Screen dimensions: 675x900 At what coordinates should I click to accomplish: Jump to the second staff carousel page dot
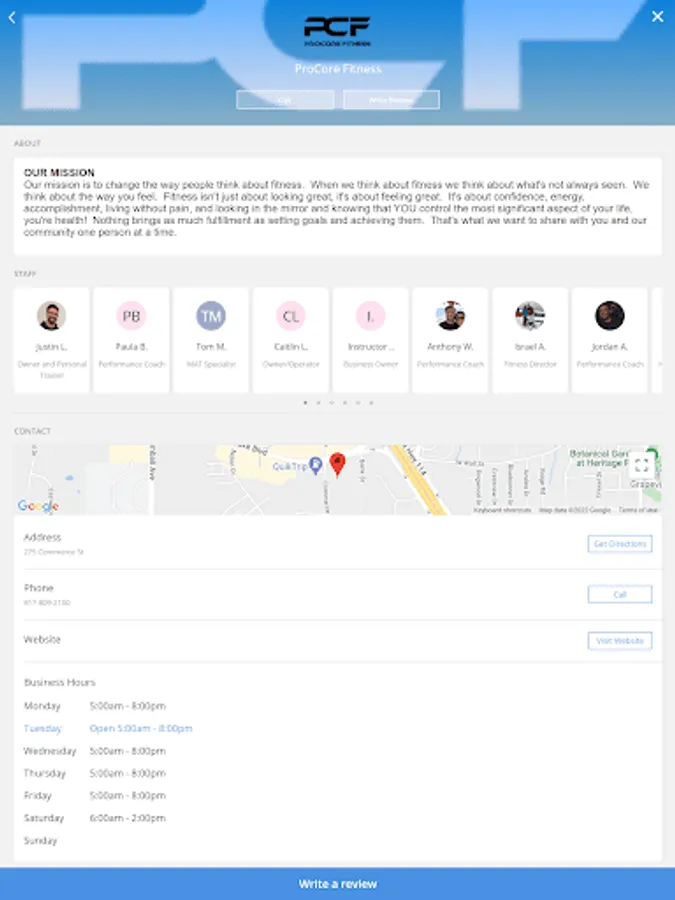[x=319, y=403]
